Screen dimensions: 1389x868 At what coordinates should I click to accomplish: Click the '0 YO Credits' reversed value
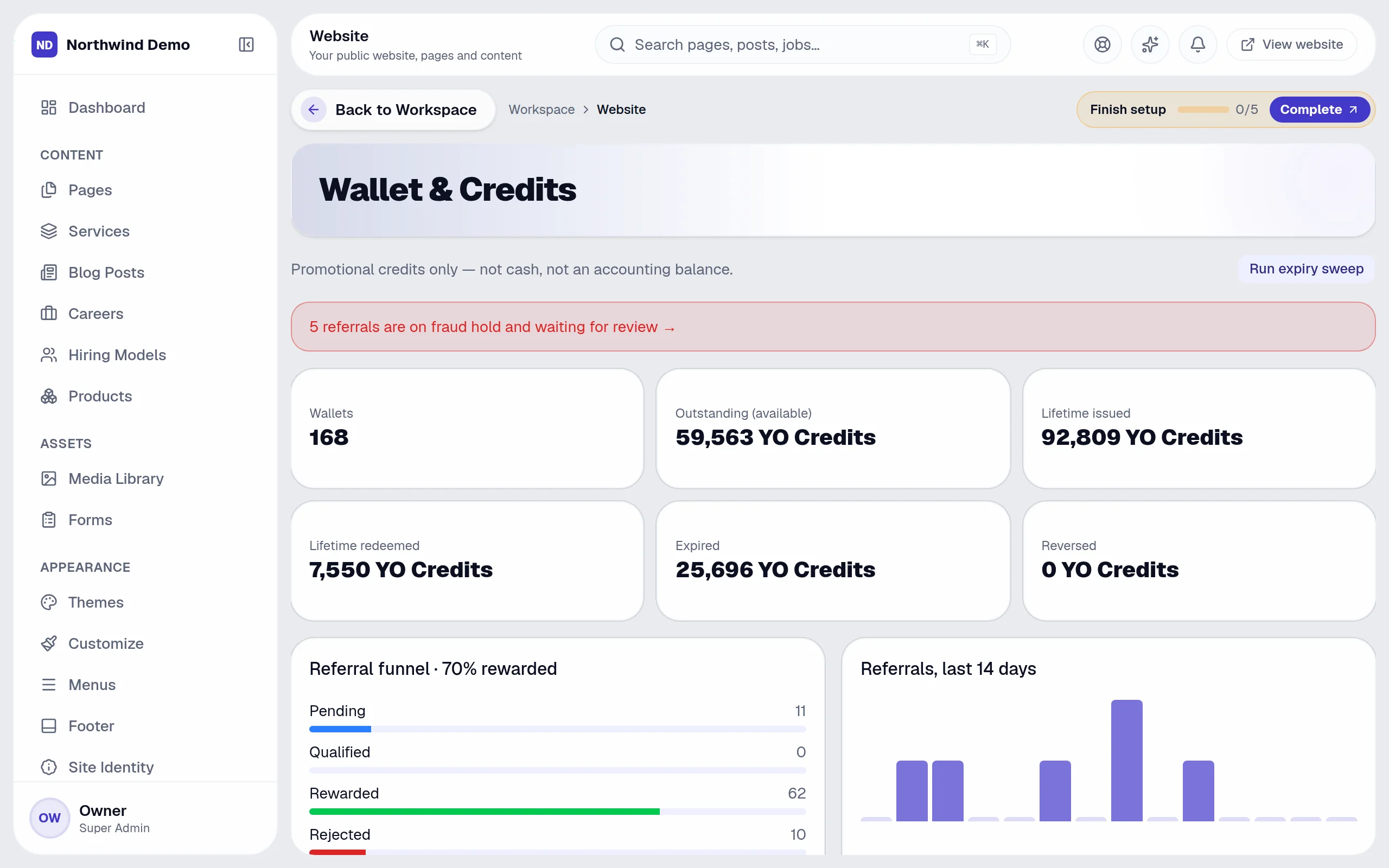tap(1110, 570)
